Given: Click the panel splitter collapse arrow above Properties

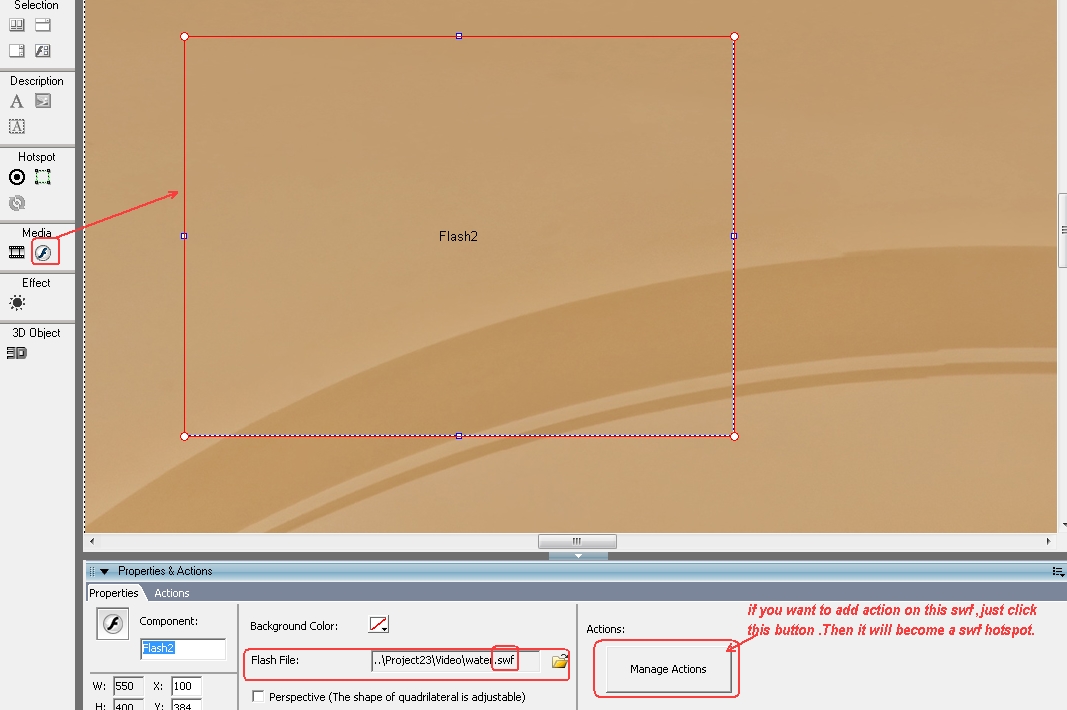Looking at the screenshot, I should (x=578, y=555).
